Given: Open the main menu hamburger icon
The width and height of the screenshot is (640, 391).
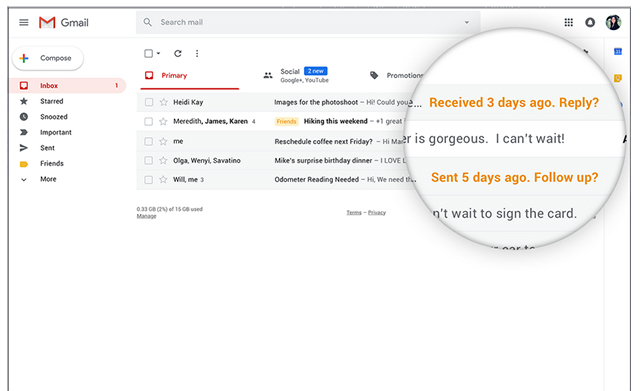Looking at the screenshot, I should [x=24, y=22].
